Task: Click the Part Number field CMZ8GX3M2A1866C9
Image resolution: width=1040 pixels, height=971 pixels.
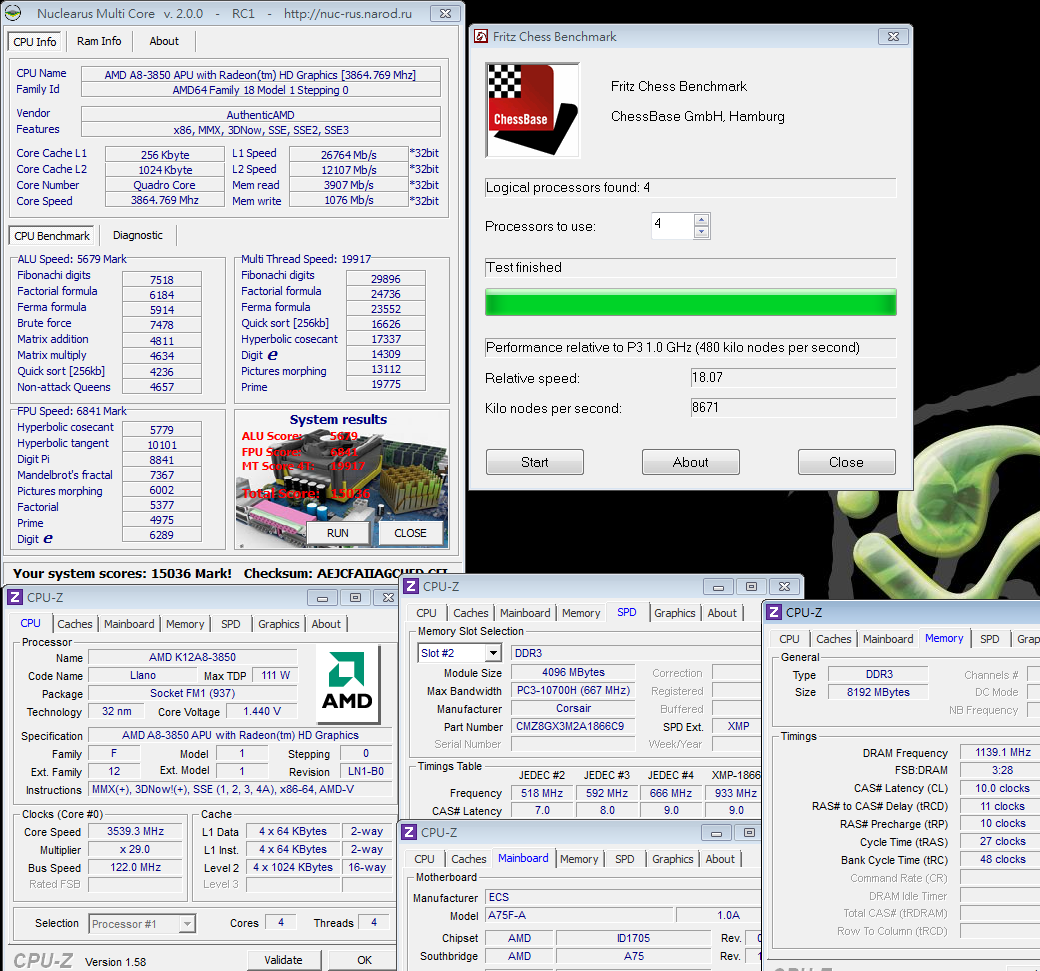Action: pos(572,726)
